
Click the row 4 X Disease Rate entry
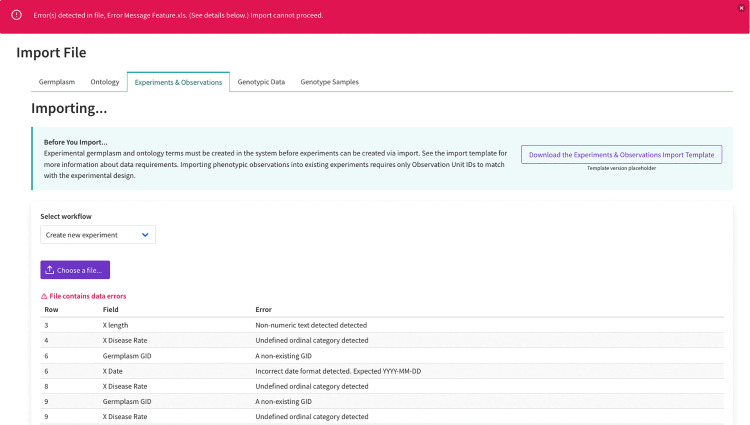(382, 340)
